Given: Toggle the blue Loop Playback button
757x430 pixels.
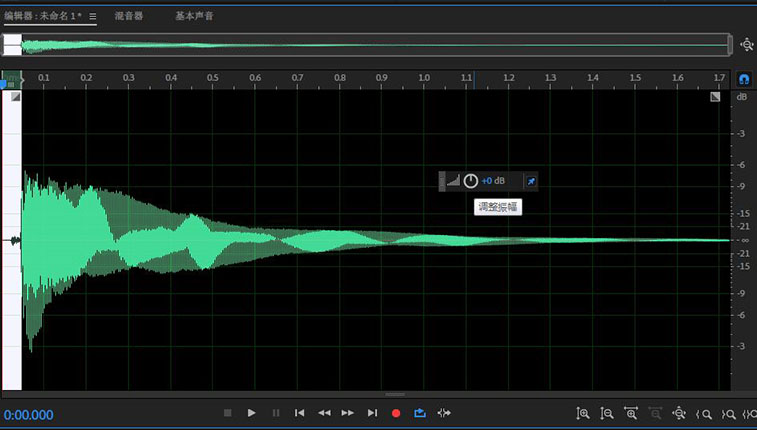Looking at the screenshot, I should pos(420,413).
